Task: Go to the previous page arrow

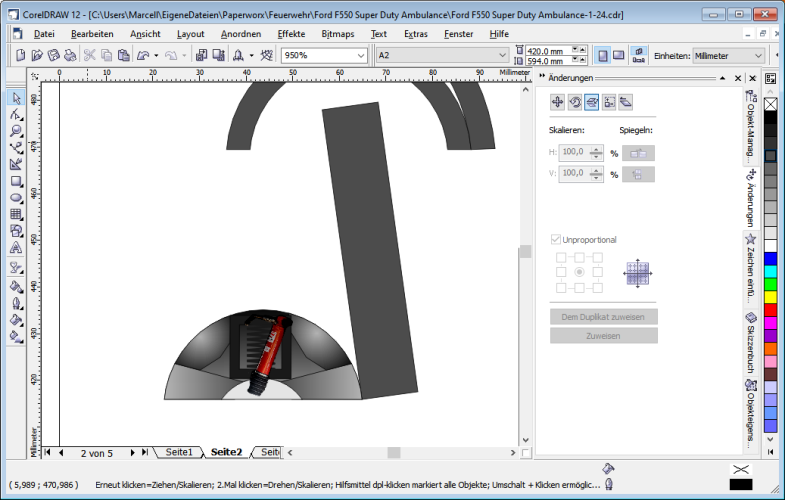Action: click(61, 452)
